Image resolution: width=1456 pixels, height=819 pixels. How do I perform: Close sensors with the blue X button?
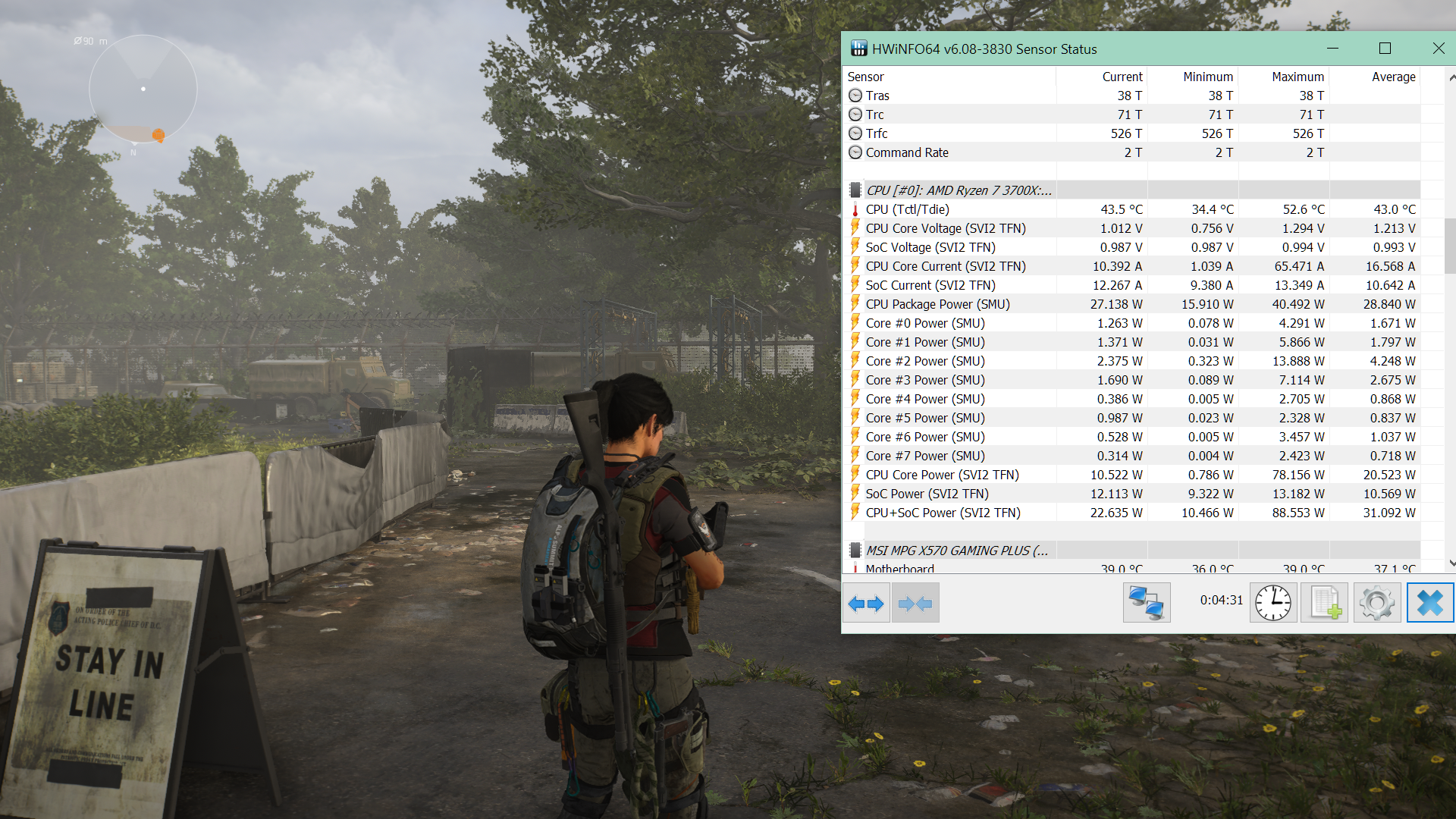[x=1429, y=604]
